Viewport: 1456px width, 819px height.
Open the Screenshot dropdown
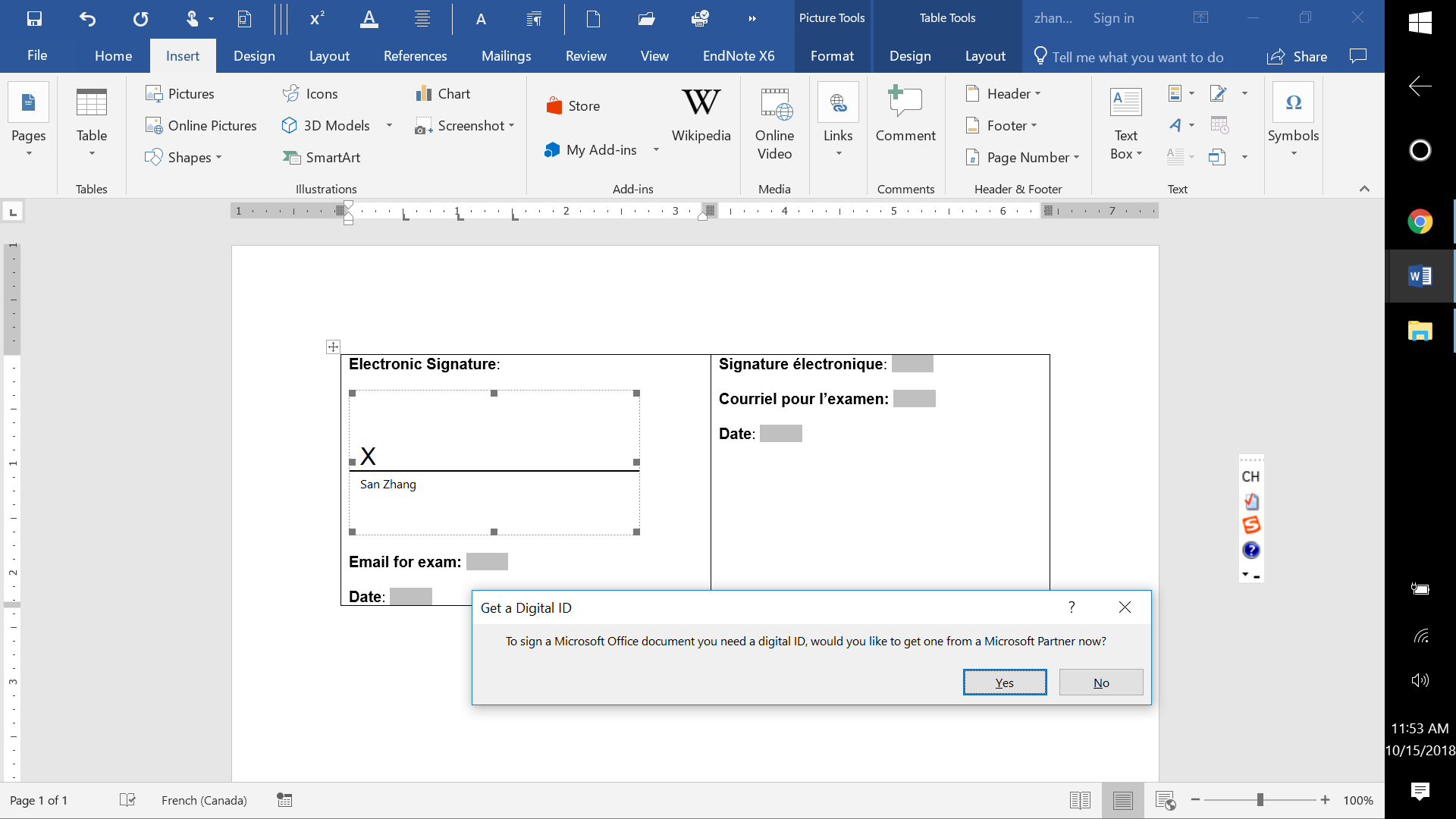[x=512, y=126]
